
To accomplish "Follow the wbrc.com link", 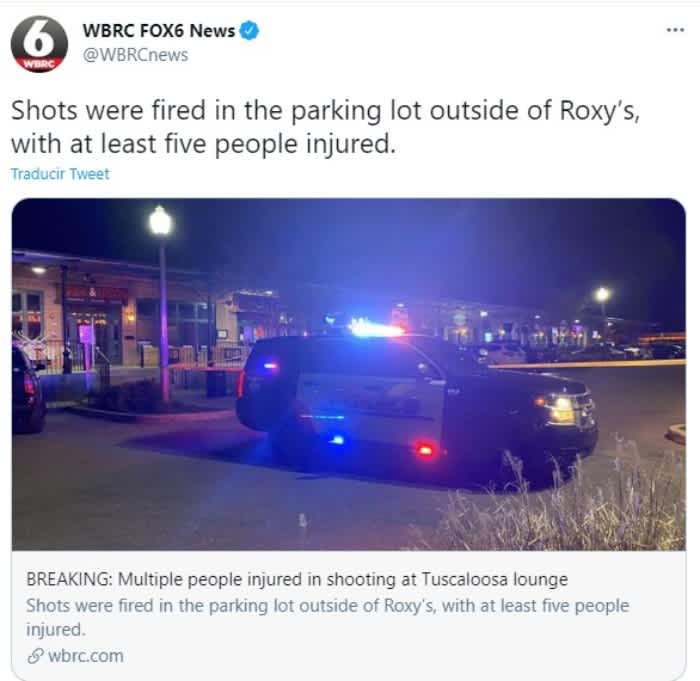I will pos(86,656).
